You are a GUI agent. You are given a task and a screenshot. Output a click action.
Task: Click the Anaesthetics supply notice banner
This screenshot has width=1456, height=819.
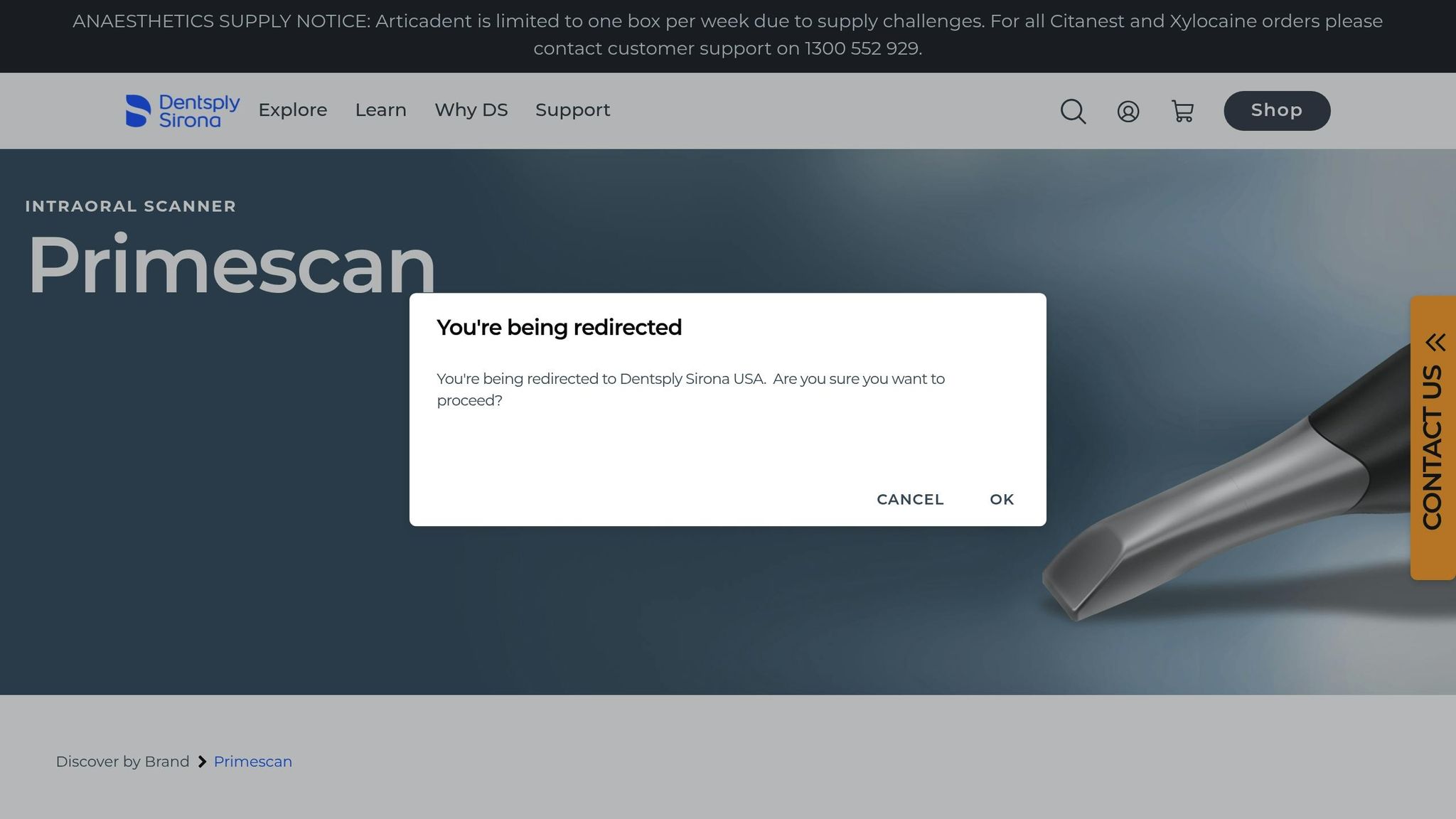[x=728, y=36]
